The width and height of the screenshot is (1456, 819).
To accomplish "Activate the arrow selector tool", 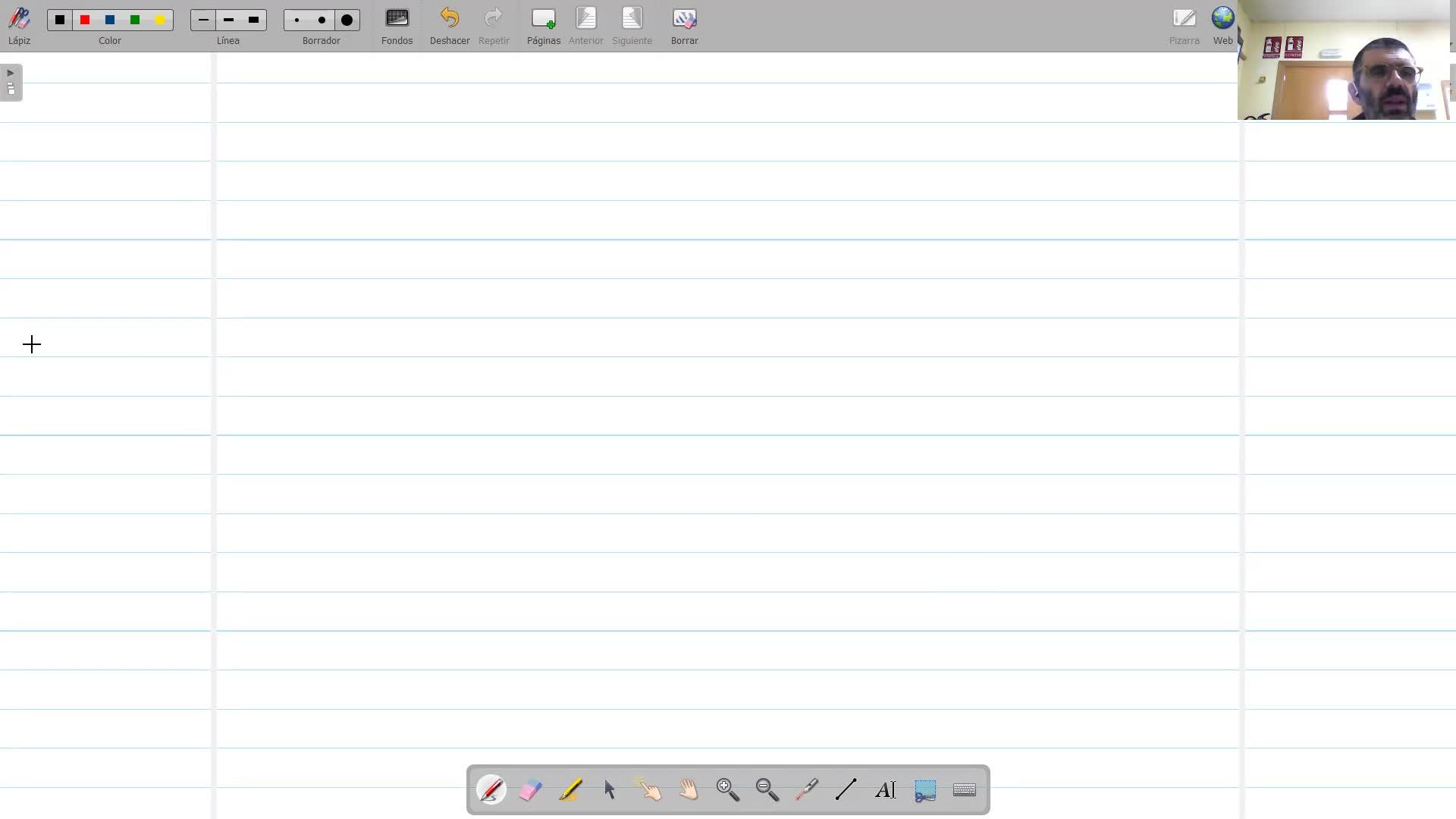I will click(610, 790).
